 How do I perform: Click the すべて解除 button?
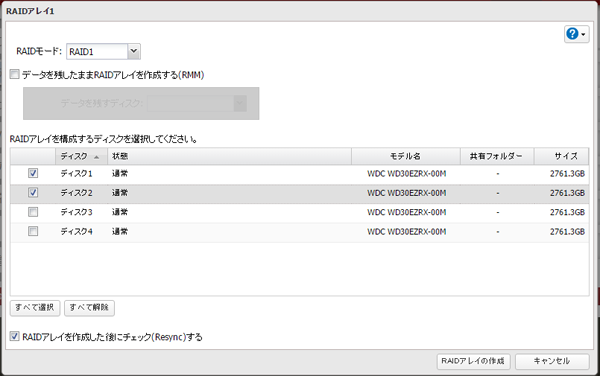(89, 308)
